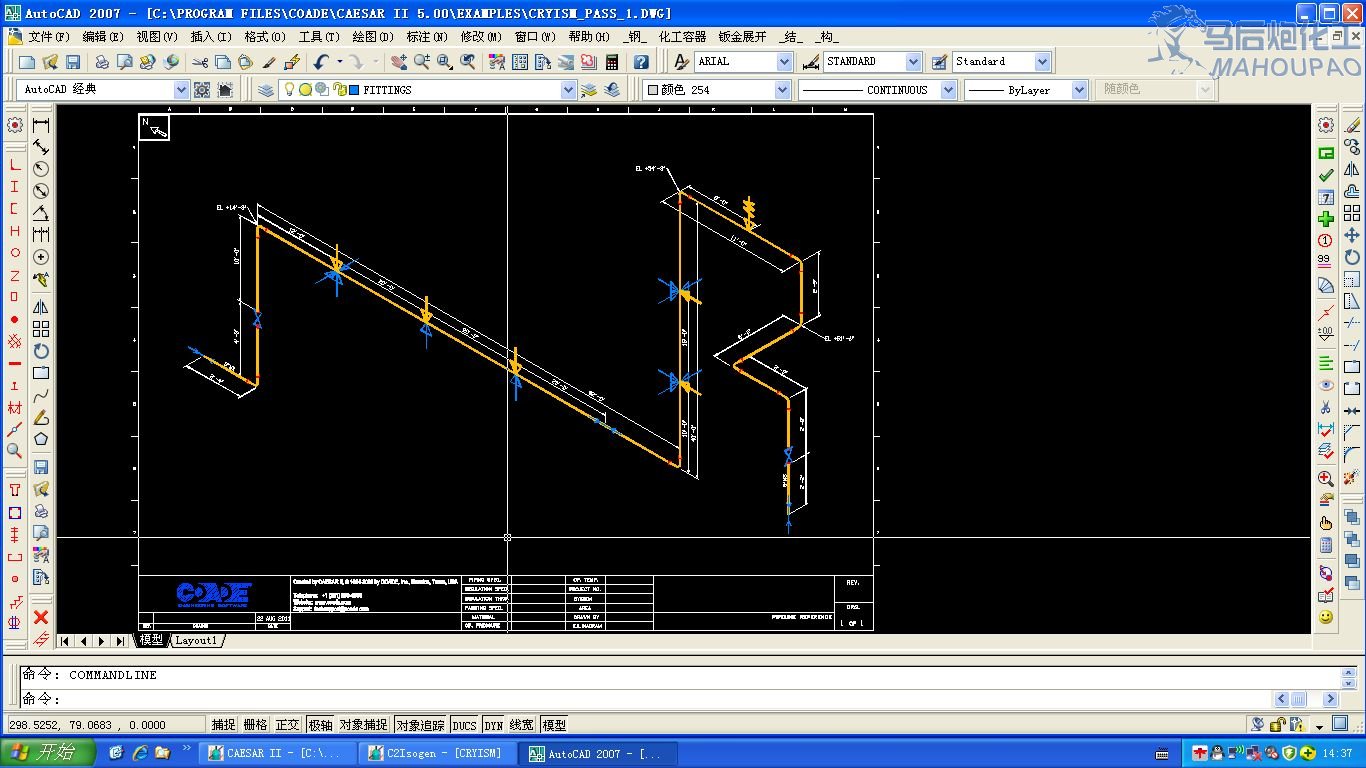Click the command line input field
Viewport: 1366px width, 768px height.
coord(645,699)
